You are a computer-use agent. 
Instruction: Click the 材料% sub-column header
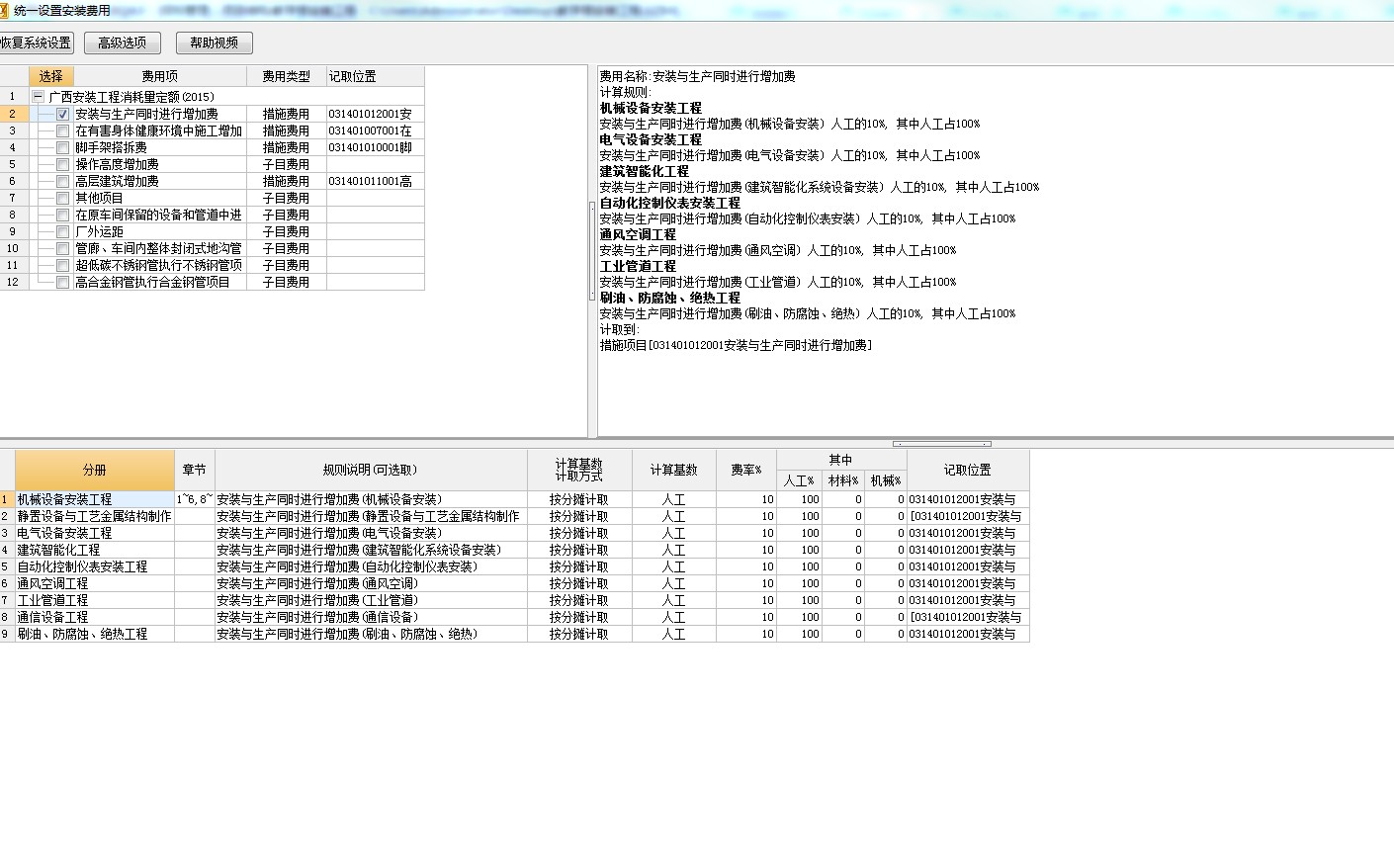pos(843,480)
